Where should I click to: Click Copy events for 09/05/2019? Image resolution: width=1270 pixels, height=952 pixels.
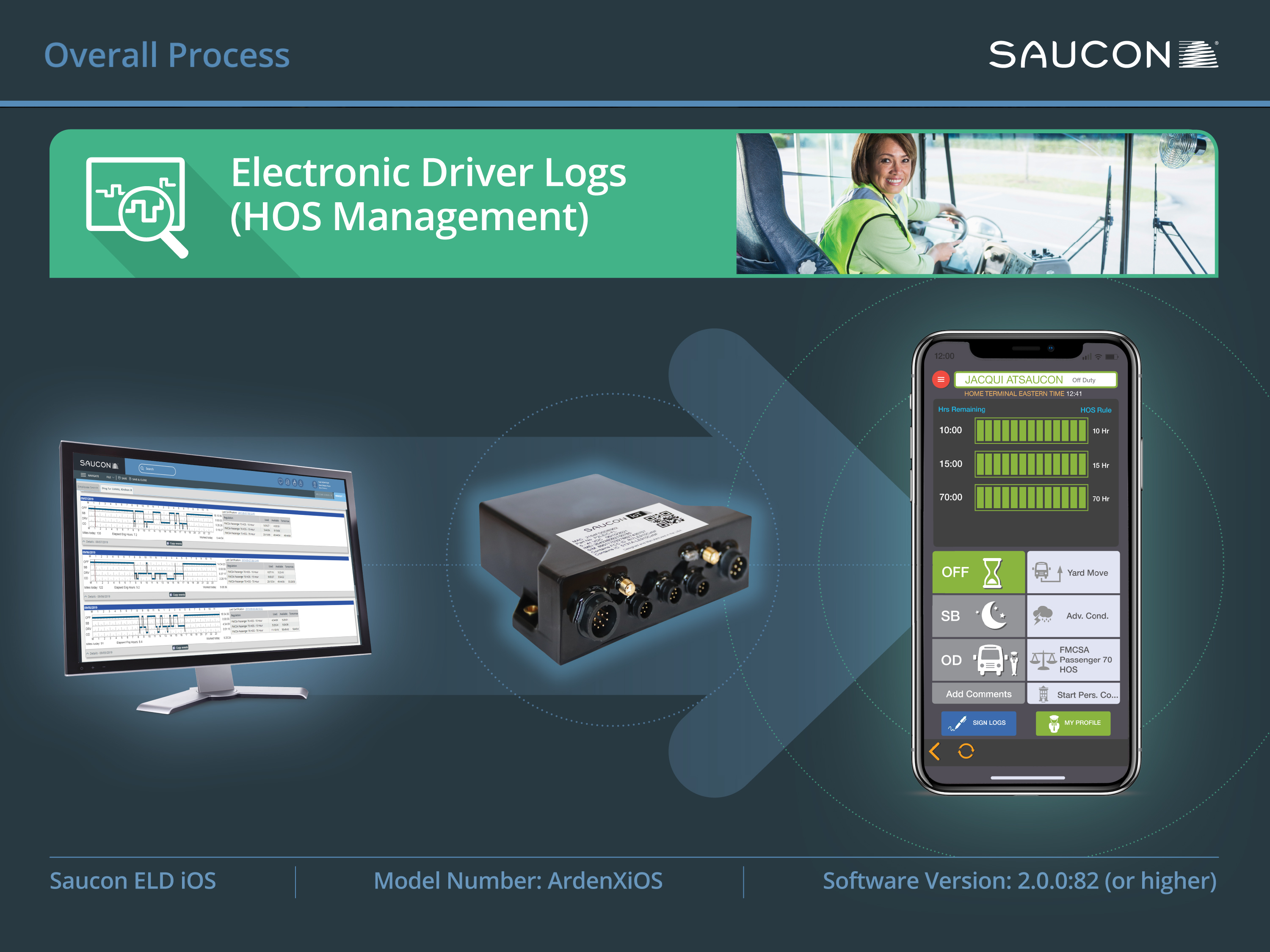(181, 648)
